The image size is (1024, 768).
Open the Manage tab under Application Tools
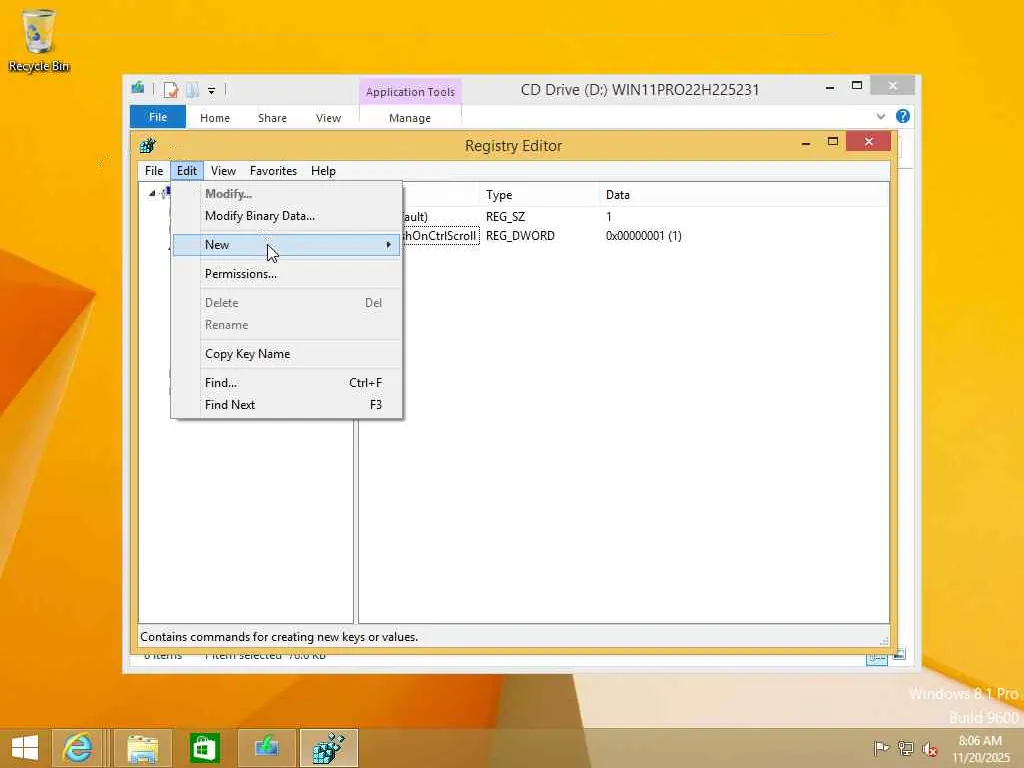(x=410, y=118)
